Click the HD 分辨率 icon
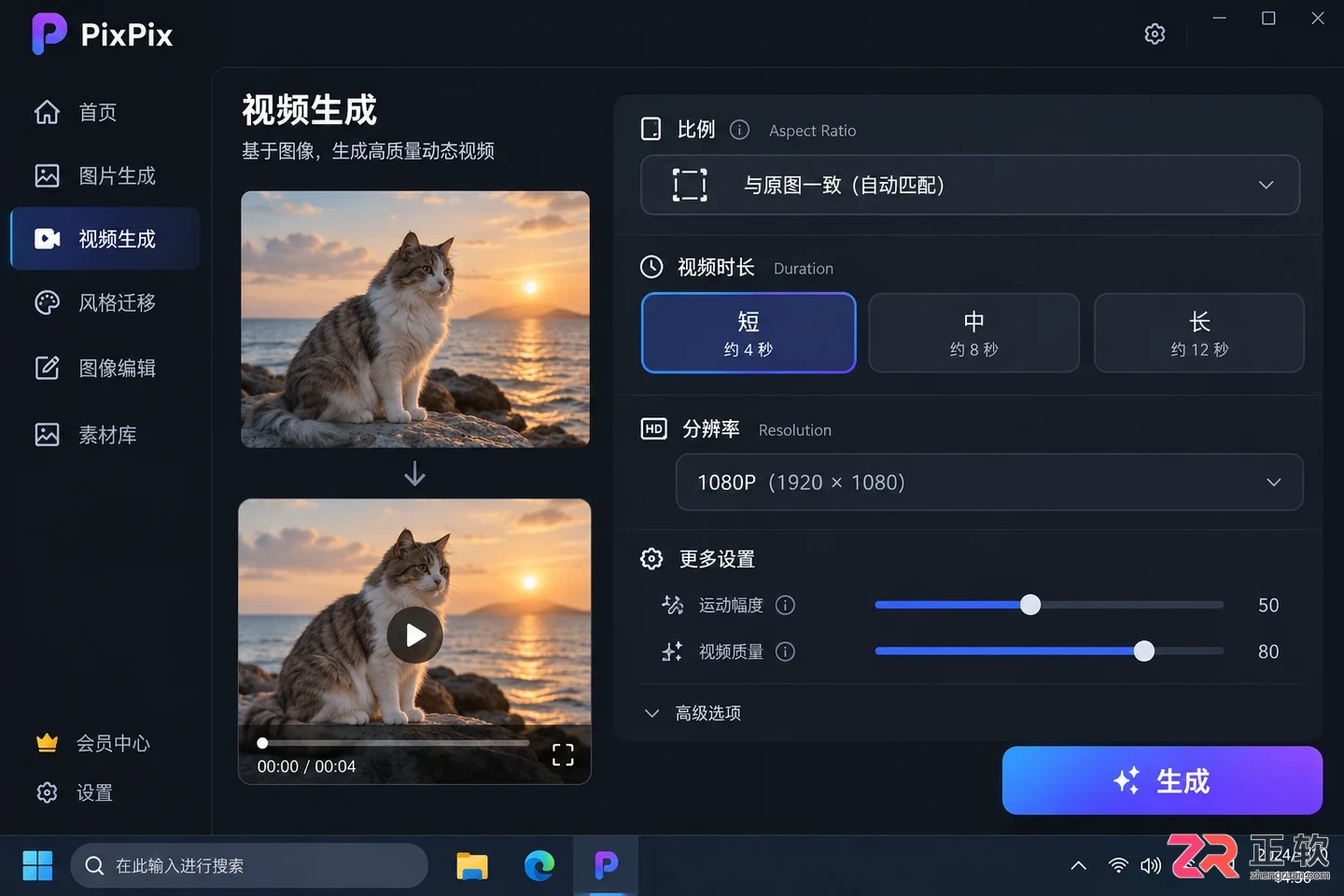Image resolution: width=1344 pixels, height=896 pixels. [653, 428]
